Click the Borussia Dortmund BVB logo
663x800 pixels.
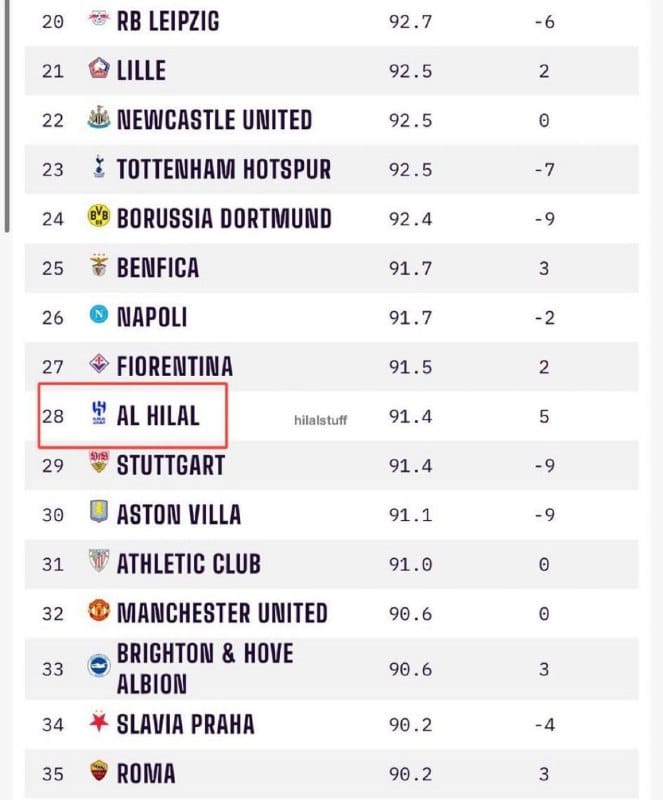pyautogui.click(x=99, y=216)
